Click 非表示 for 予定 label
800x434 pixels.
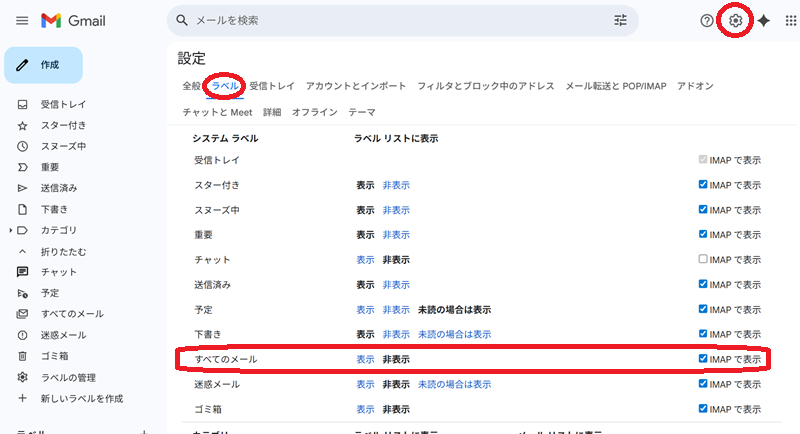pos(396,310)
